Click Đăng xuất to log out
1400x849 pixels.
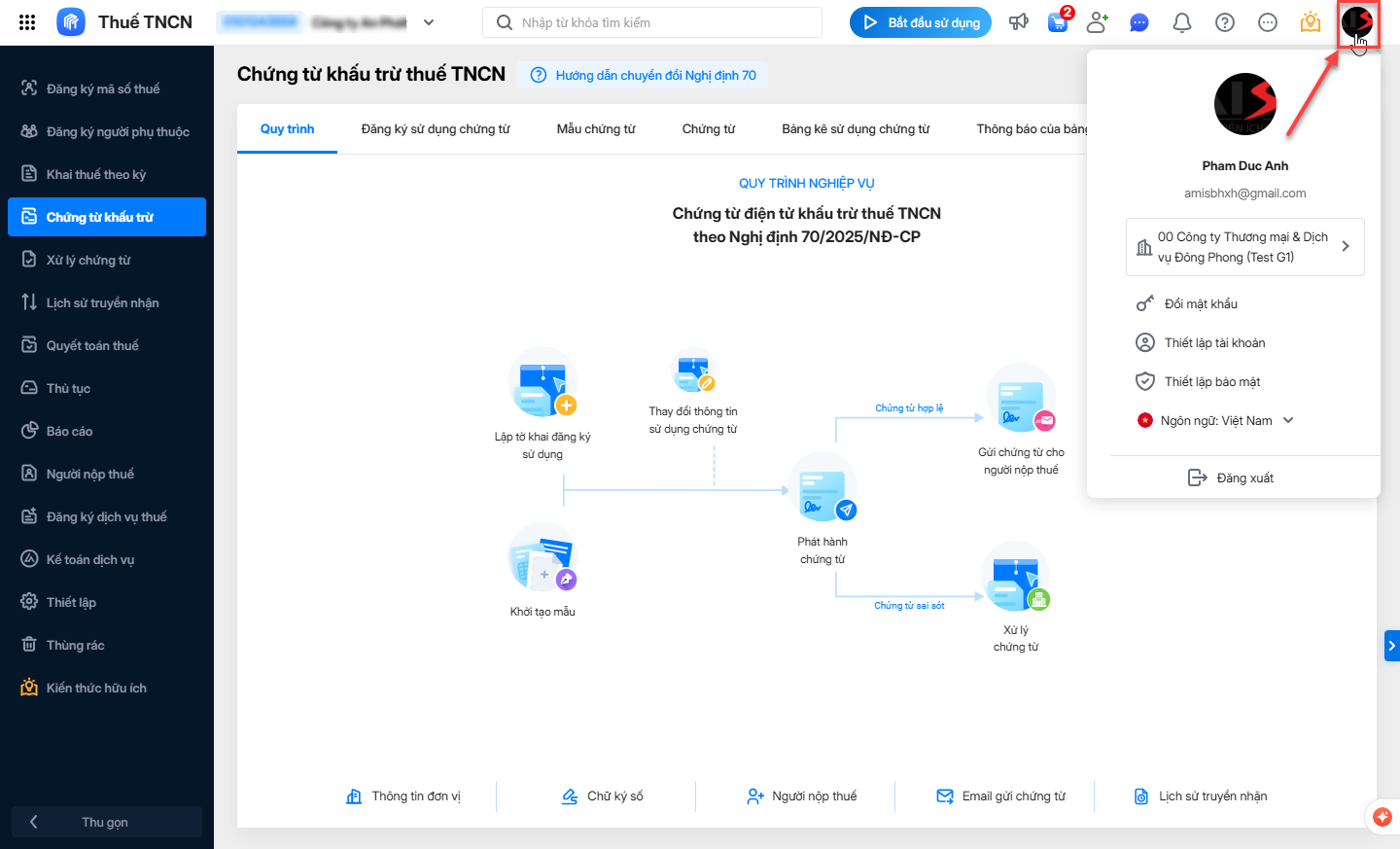tap(1231, 478)
